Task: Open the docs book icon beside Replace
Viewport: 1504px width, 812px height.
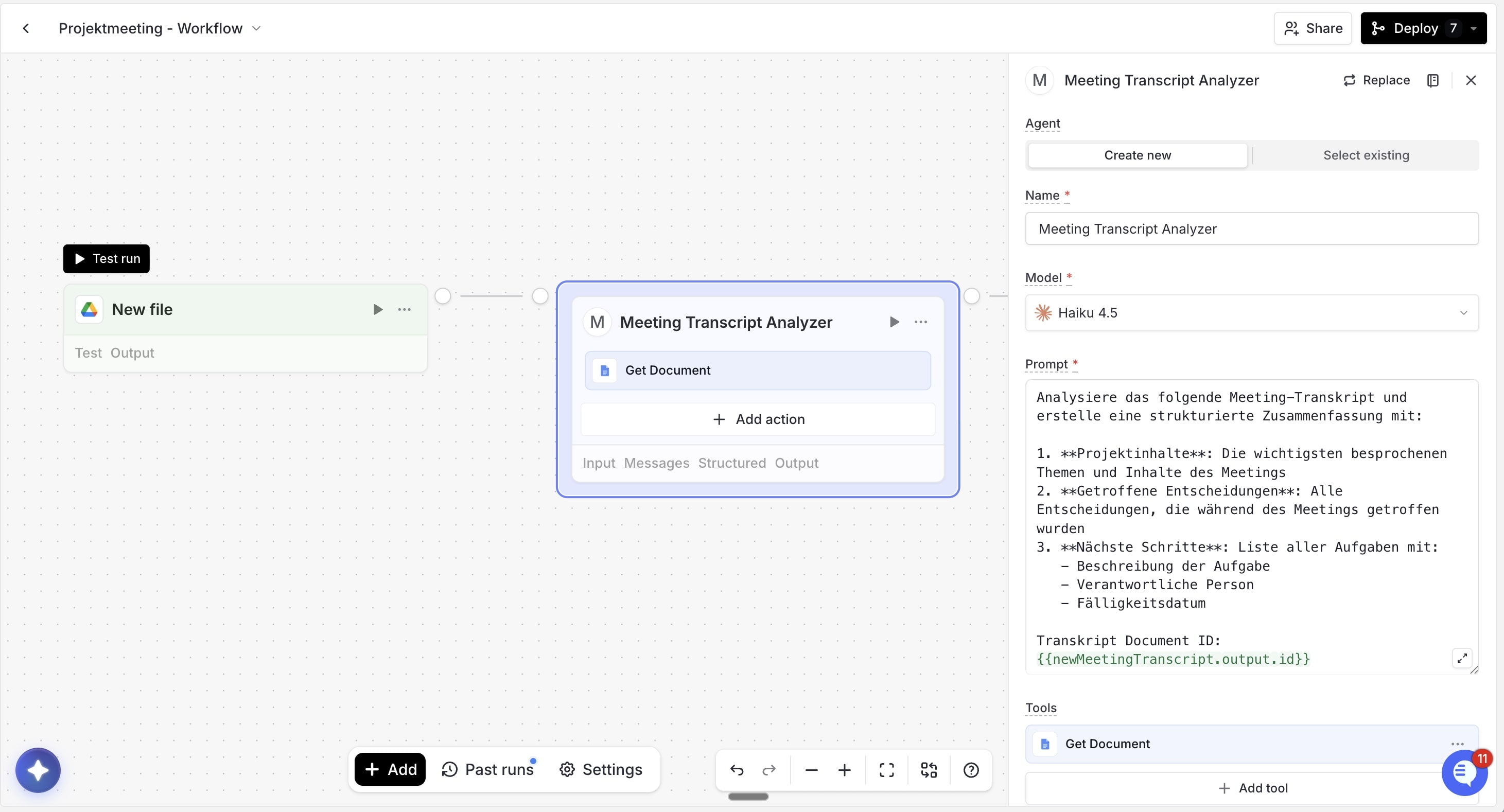Action: (x=1433, y=81)
